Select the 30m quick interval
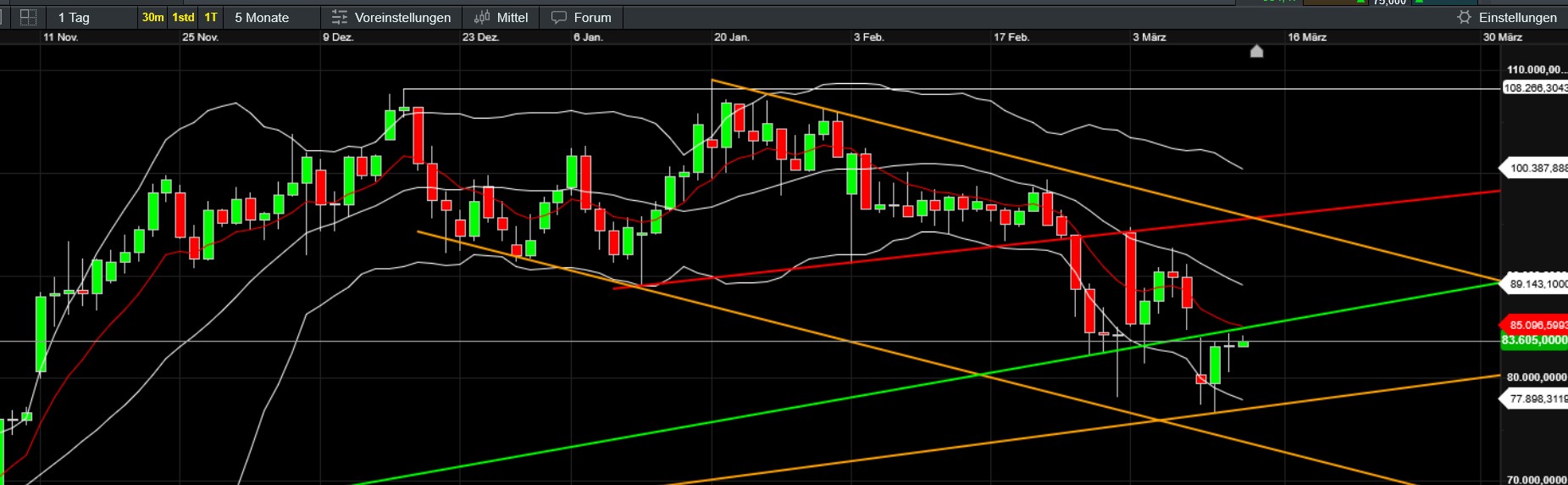The height and width of the screenshot is (485, 1568). click(x=152, y=17)
